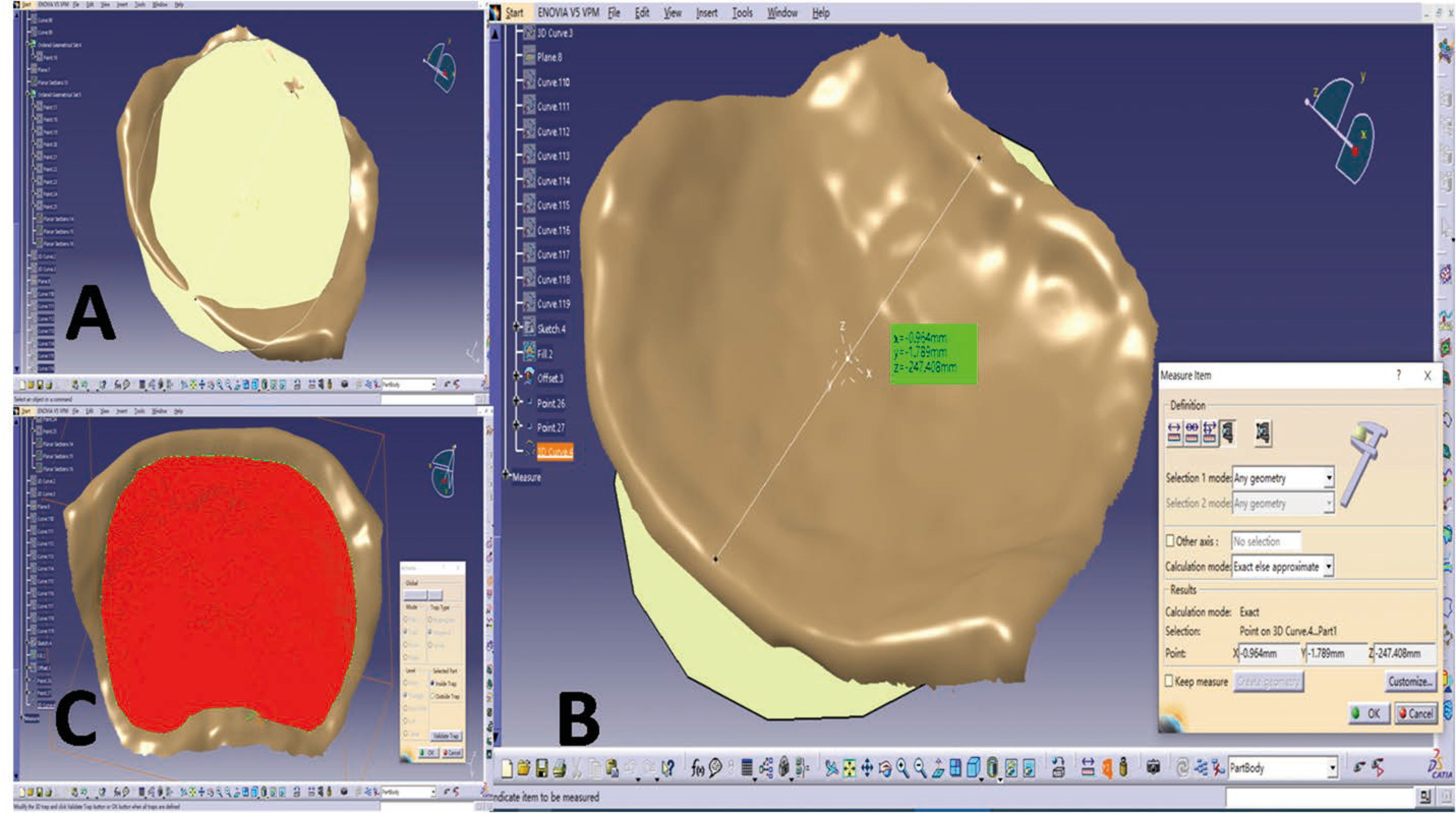Click the Customize... button
1456x813 pixels.
pyautogui.click(x=1410, y=681)
